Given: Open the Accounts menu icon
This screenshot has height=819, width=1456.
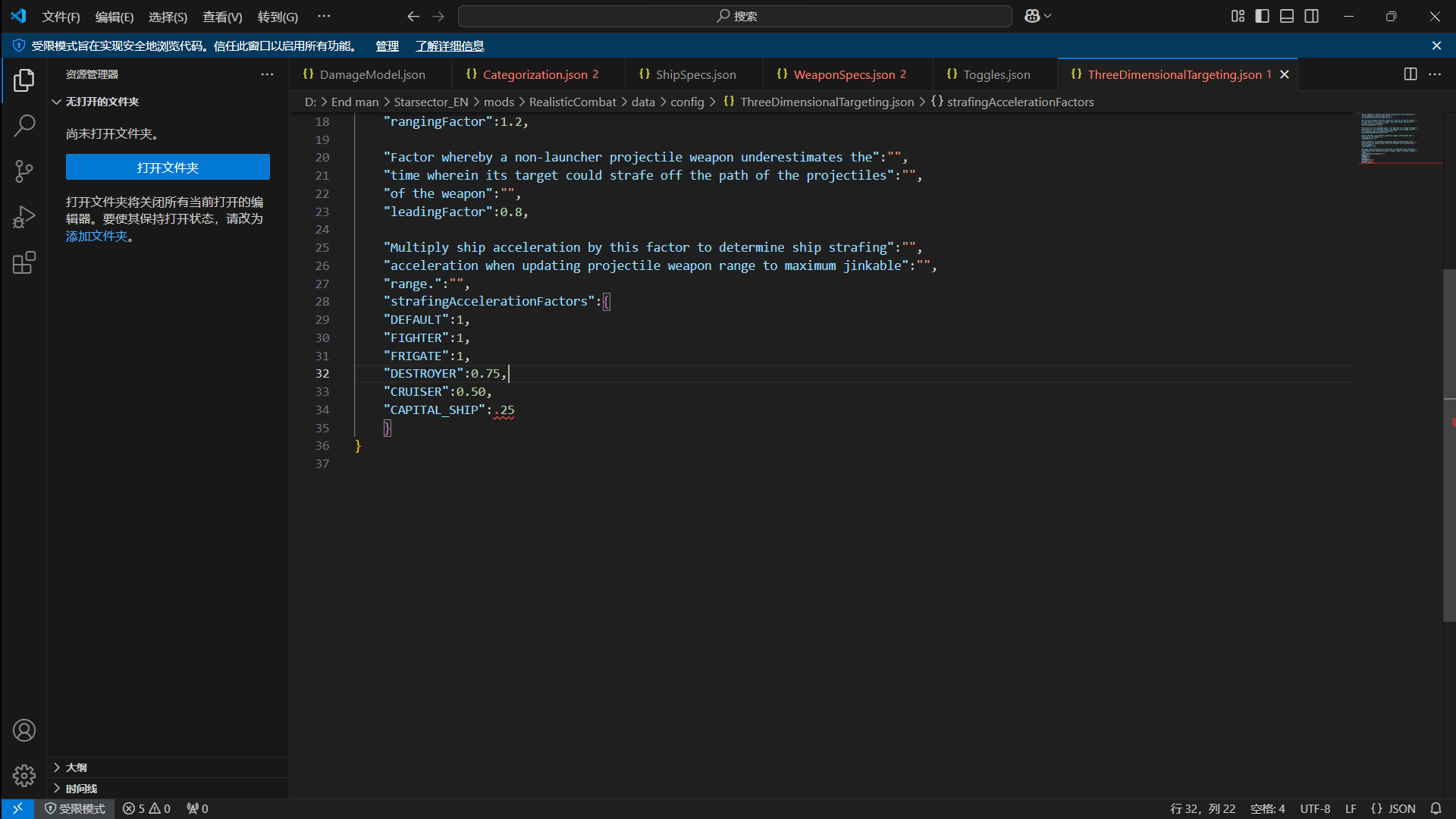Looking at the screenshot, I should 24,730.
